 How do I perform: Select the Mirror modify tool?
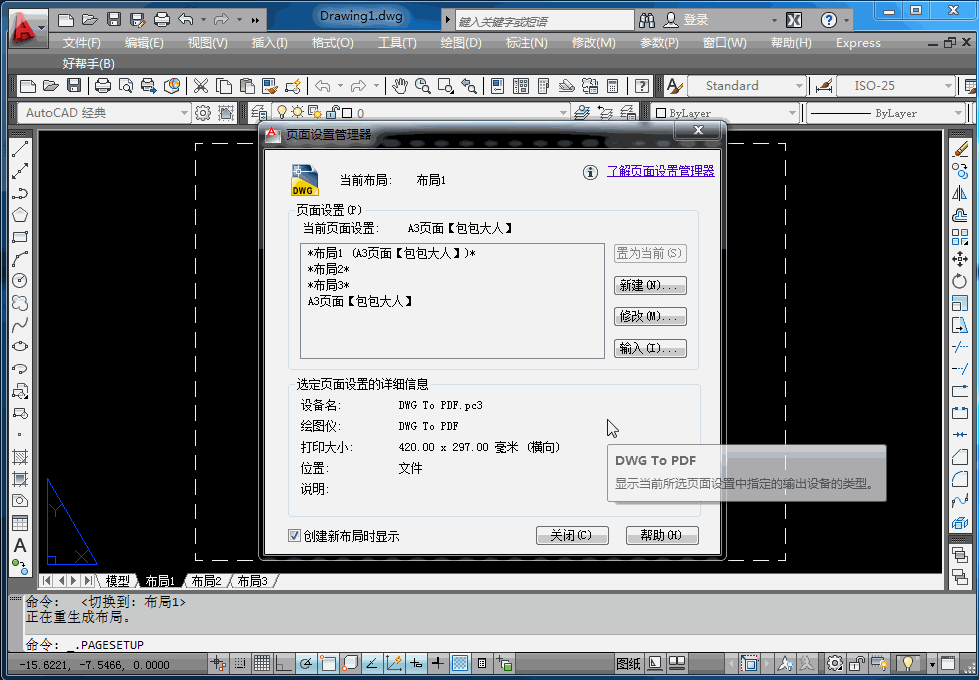(960, 193)
